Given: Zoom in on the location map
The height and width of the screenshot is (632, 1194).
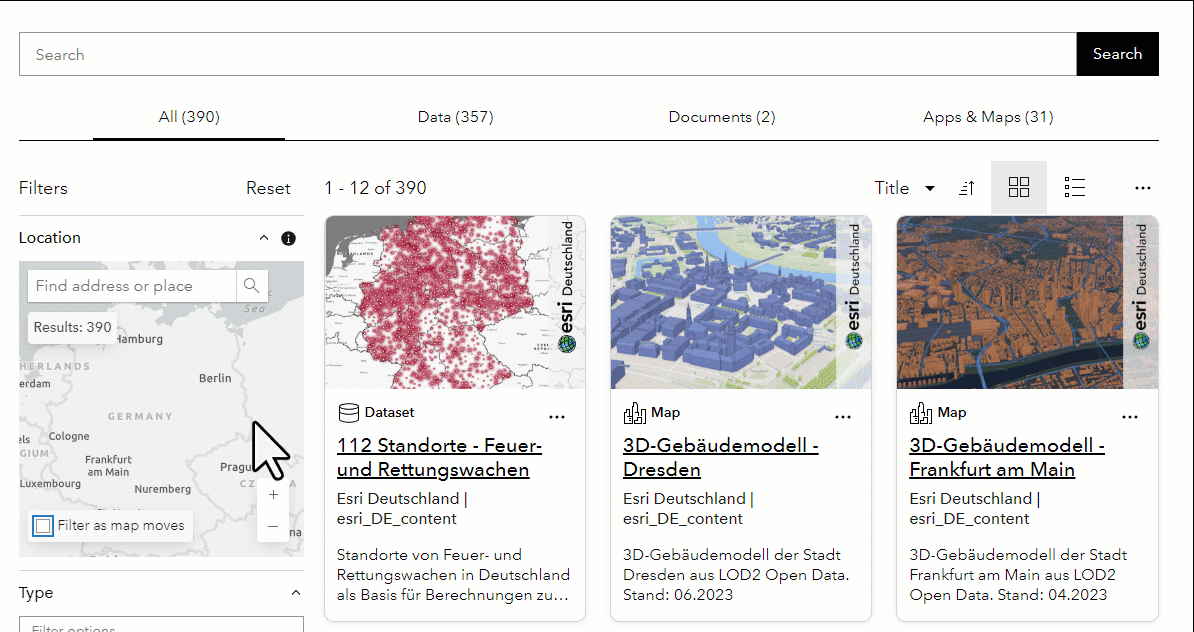Looking at the screenshot, I should coord(273,495).
